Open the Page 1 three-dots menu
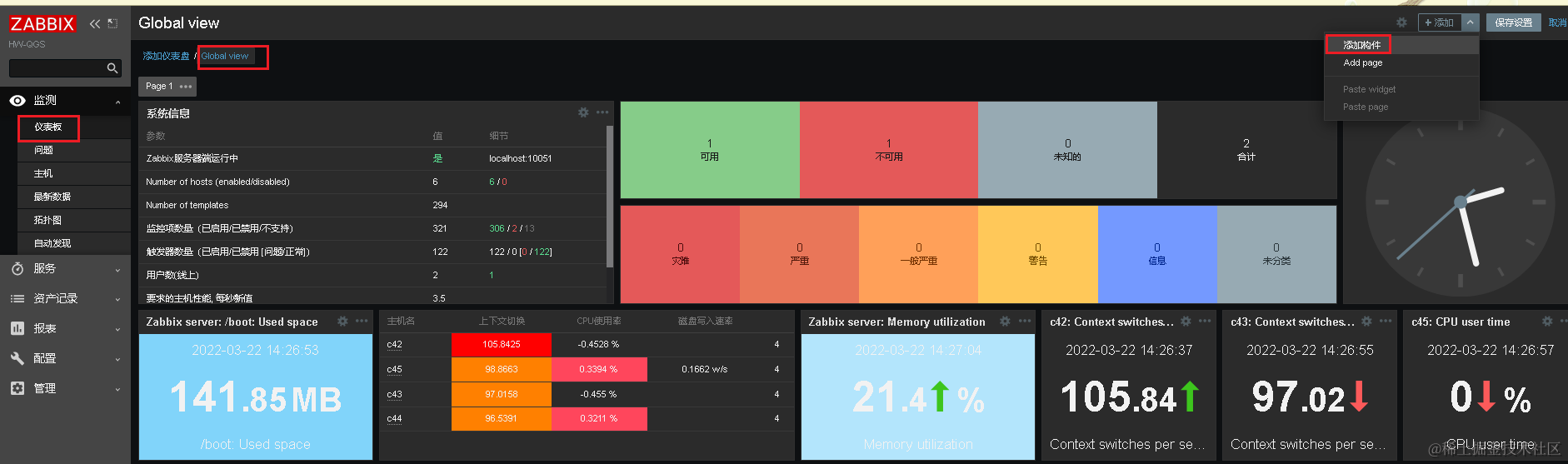The height and width of the screenshot is (464, 1568). (x=186, y=87)
